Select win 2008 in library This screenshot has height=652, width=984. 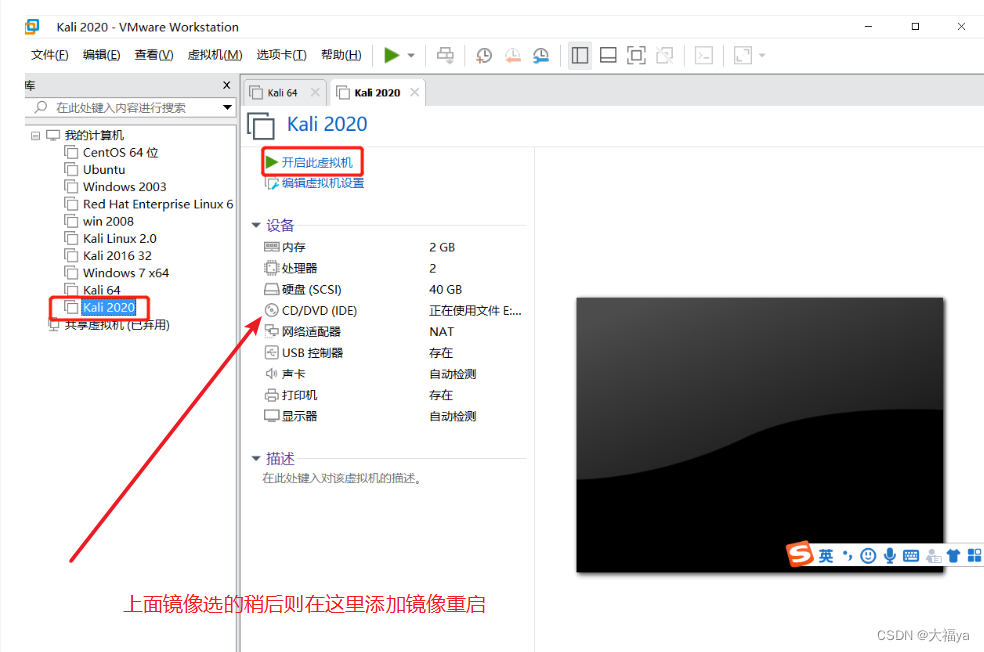point(108,221)
